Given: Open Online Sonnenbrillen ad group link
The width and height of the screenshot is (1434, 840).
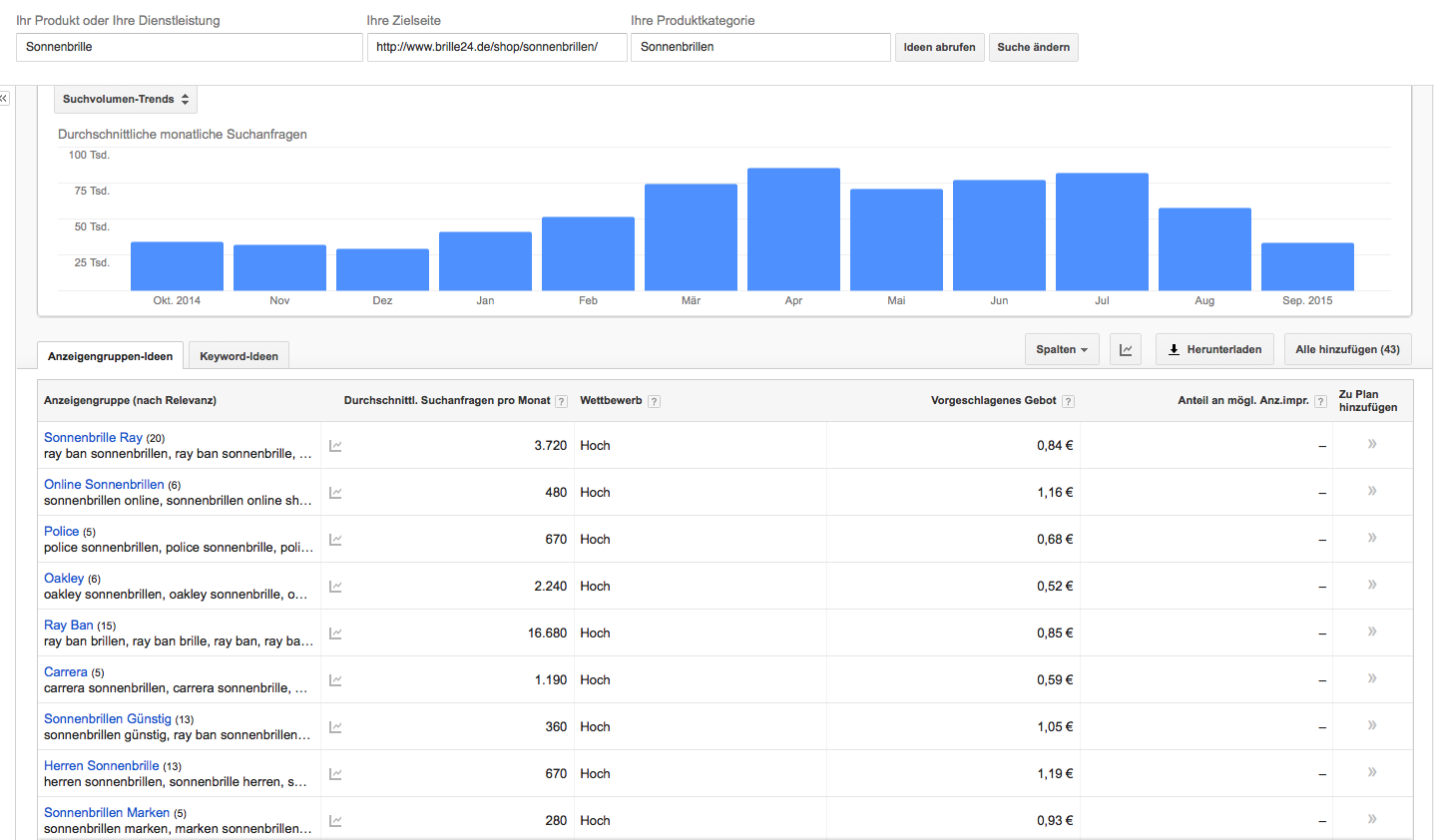Looking at the screenshot, I should click(x=104, y=484).
